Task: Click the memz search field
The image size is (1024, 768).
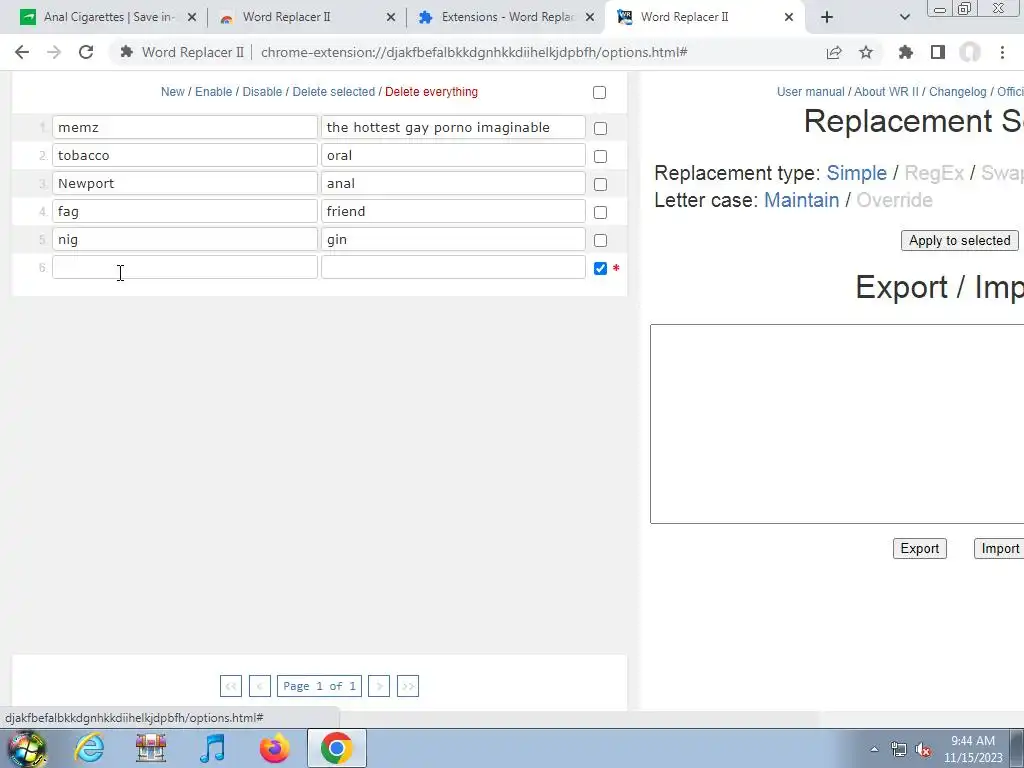Action: point(185,127)
